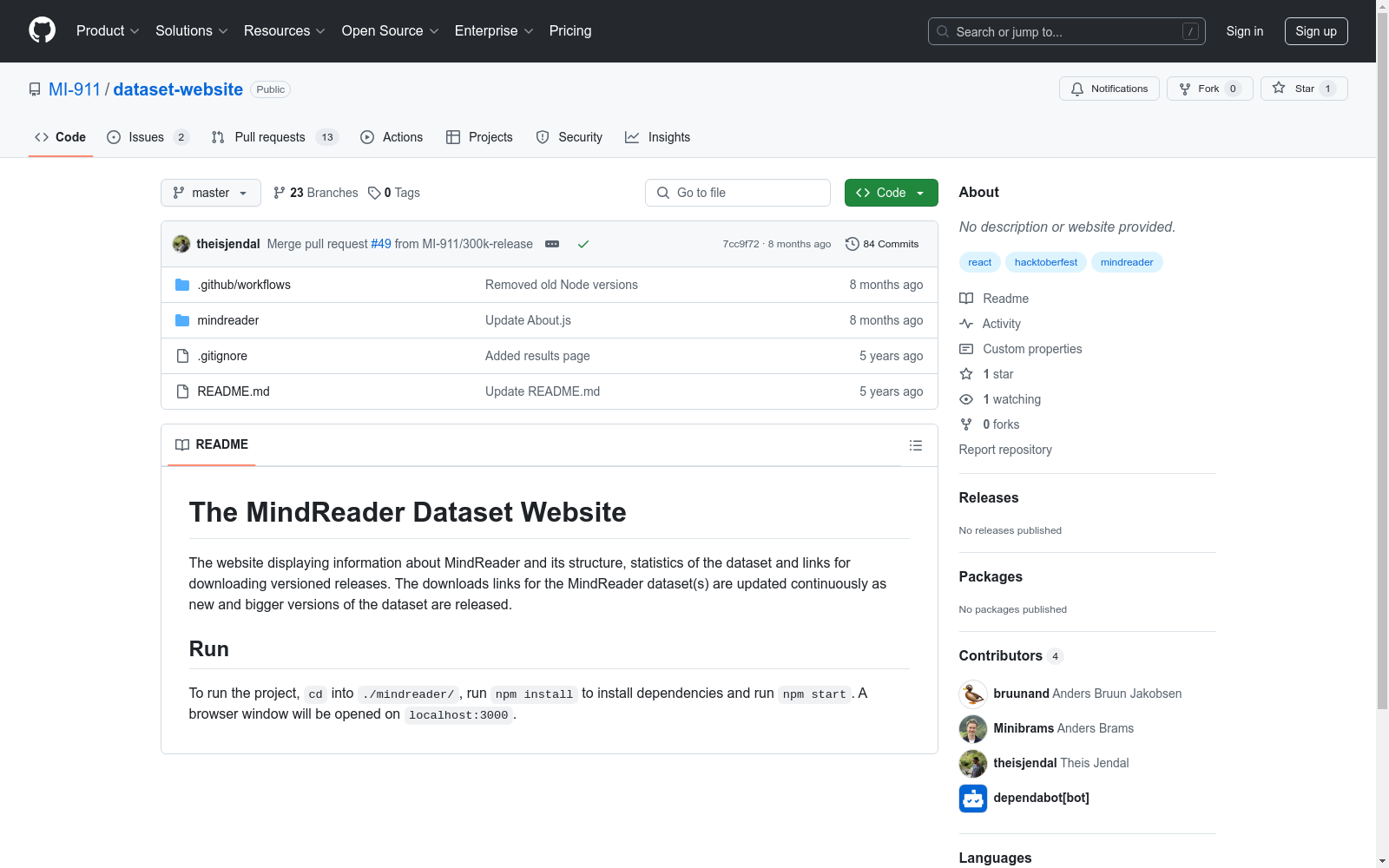Expand the Open Source dropdown menu

pos(391,31)
